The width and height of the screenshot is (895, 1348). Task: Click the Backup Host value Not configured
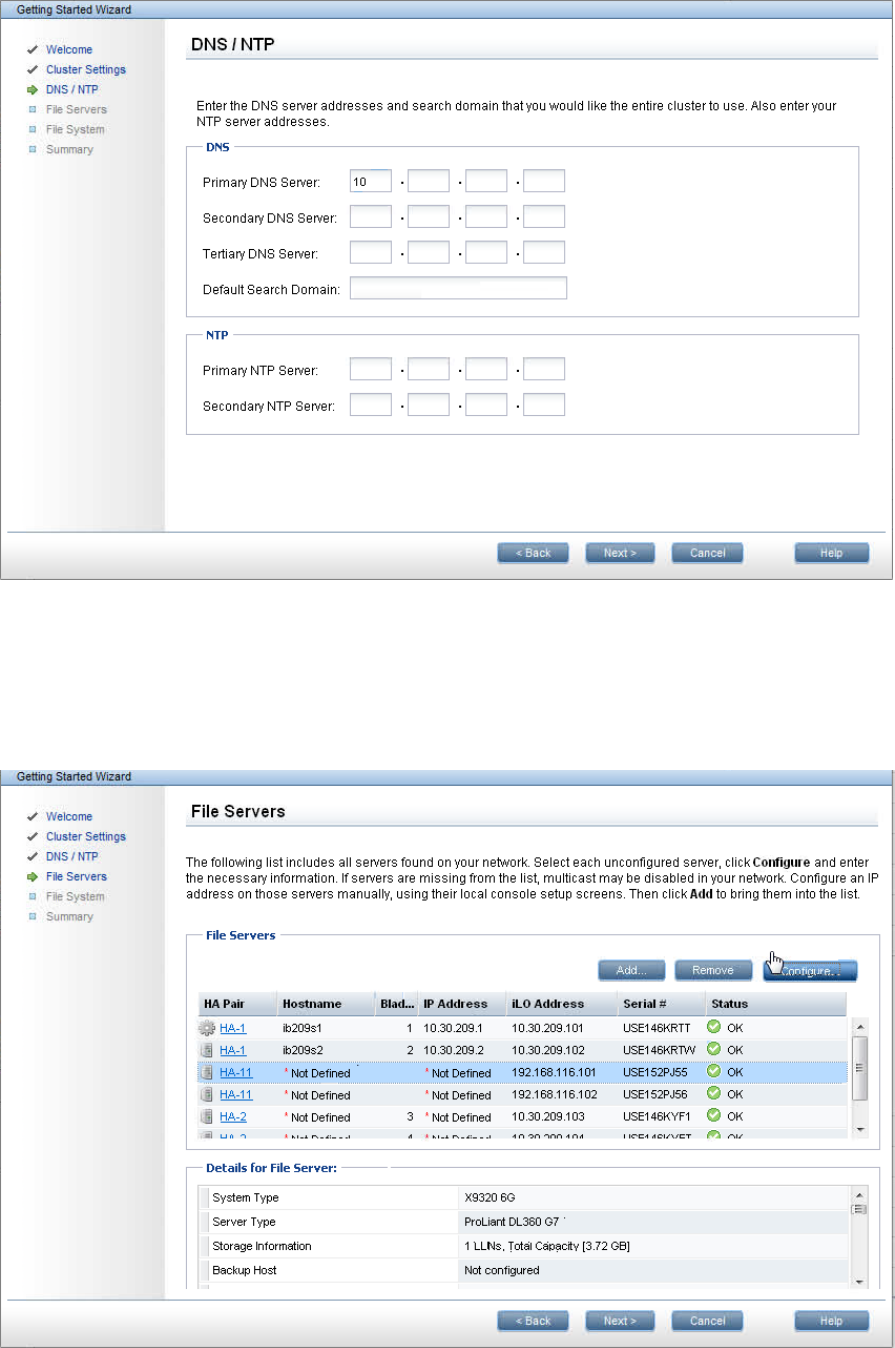click(x=502, y=1270)
